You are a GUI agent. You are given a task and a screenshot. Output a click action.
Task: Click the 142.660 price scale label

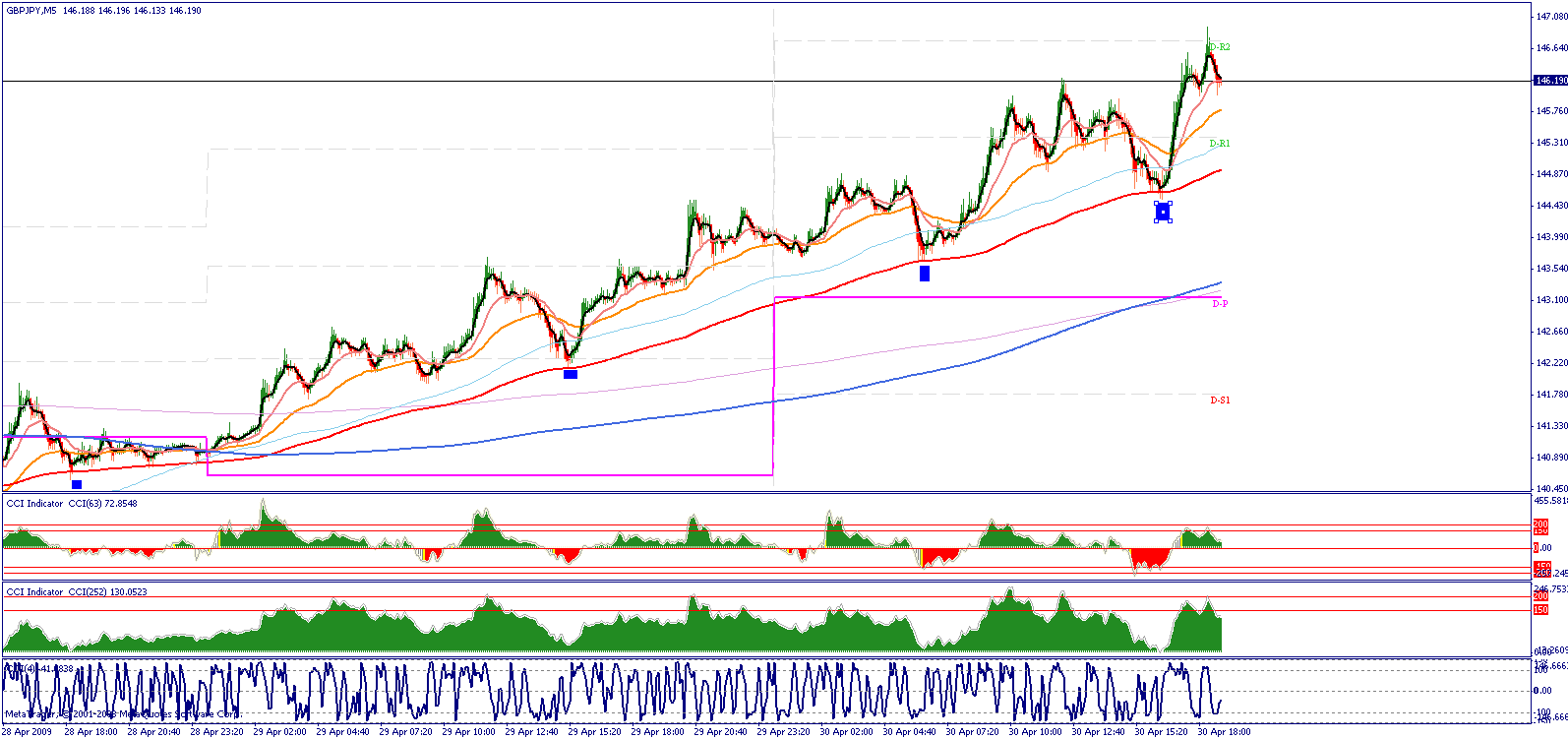pyautogui.click(x=1551, y=332)
